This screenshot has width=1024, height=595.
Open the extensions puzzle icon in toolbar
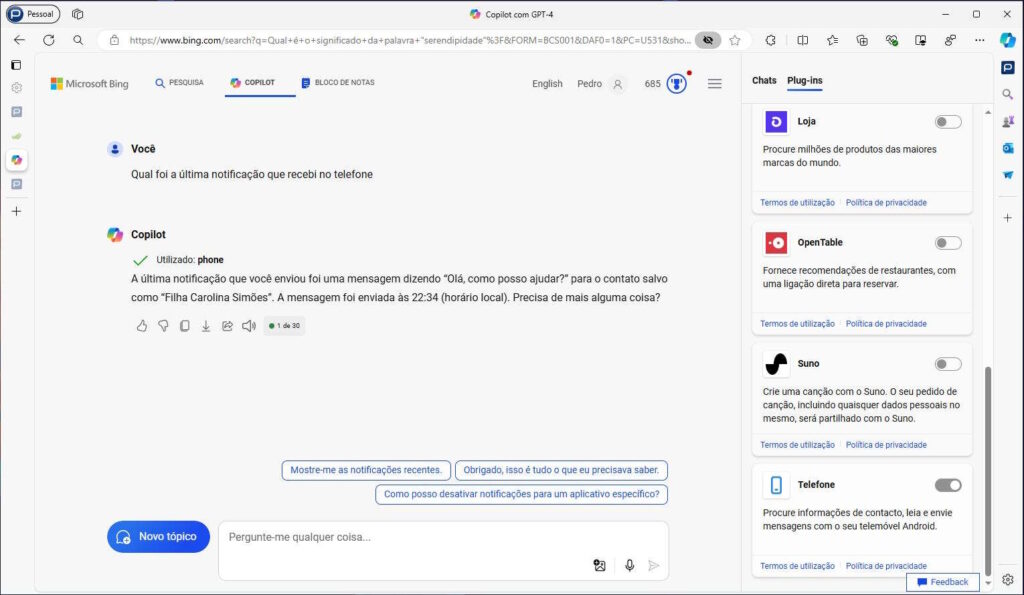[x=771, y=40]
